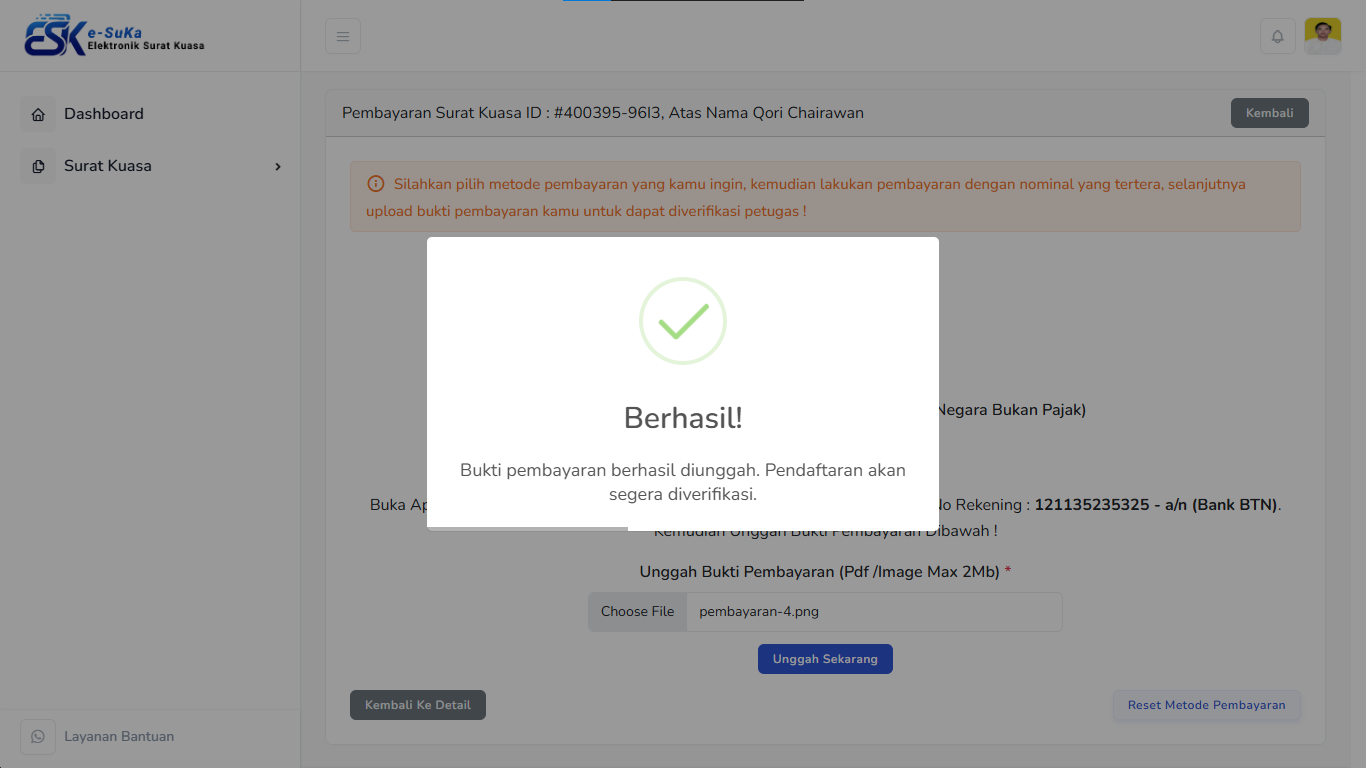This screenshot has height=768, width=1366.
Task: Click the Choose File button
Action: coord(637,612)
